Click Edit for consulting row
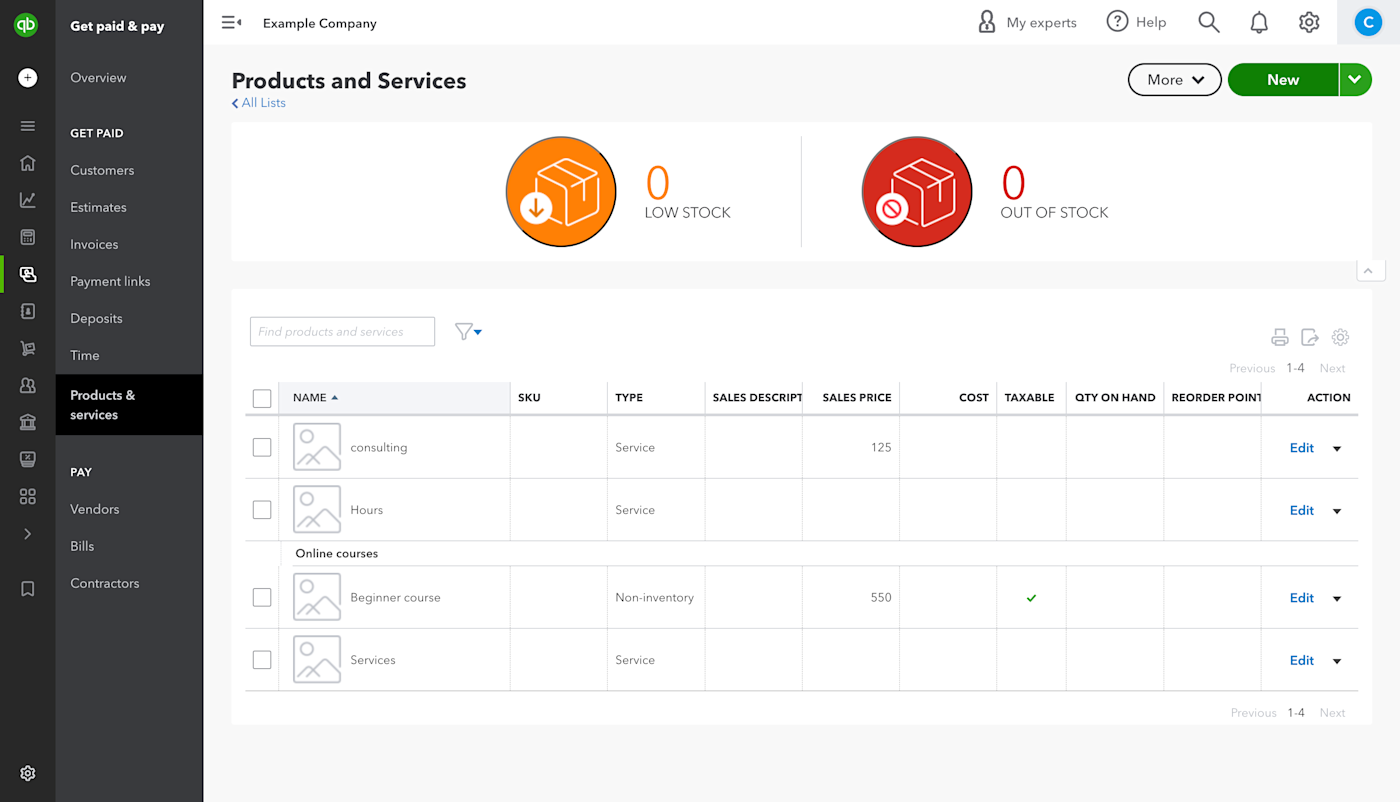 coord(1302,448)
